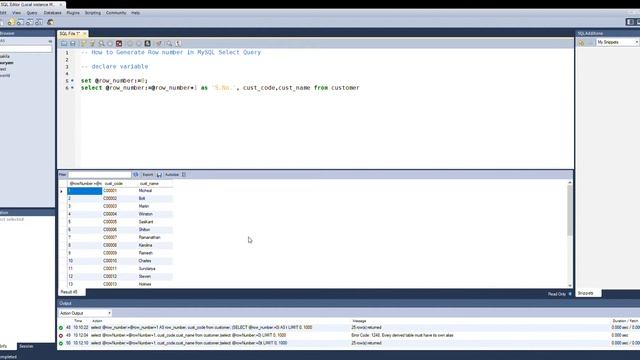The height and width of the screenshot is (360, 640).
Task: Refresh result set icon beside filter
Action: click(136, 175)
